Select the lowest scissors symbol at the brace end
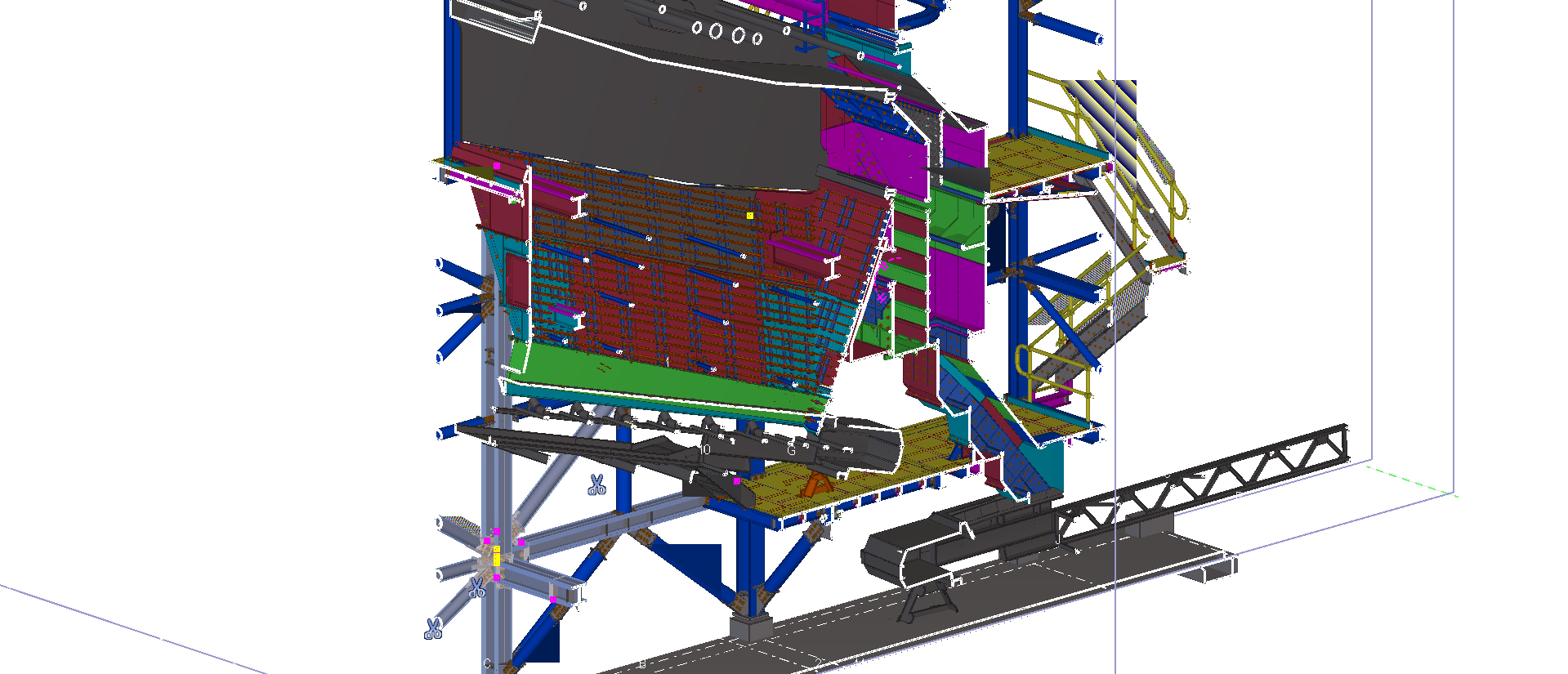1568x674 pixels. coord(433,628)
